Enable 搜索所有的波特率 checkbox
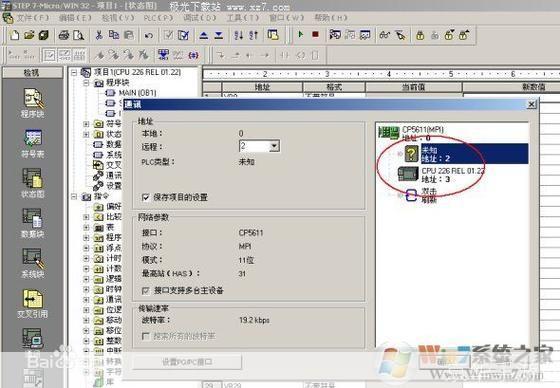 (x=145, y=336)
